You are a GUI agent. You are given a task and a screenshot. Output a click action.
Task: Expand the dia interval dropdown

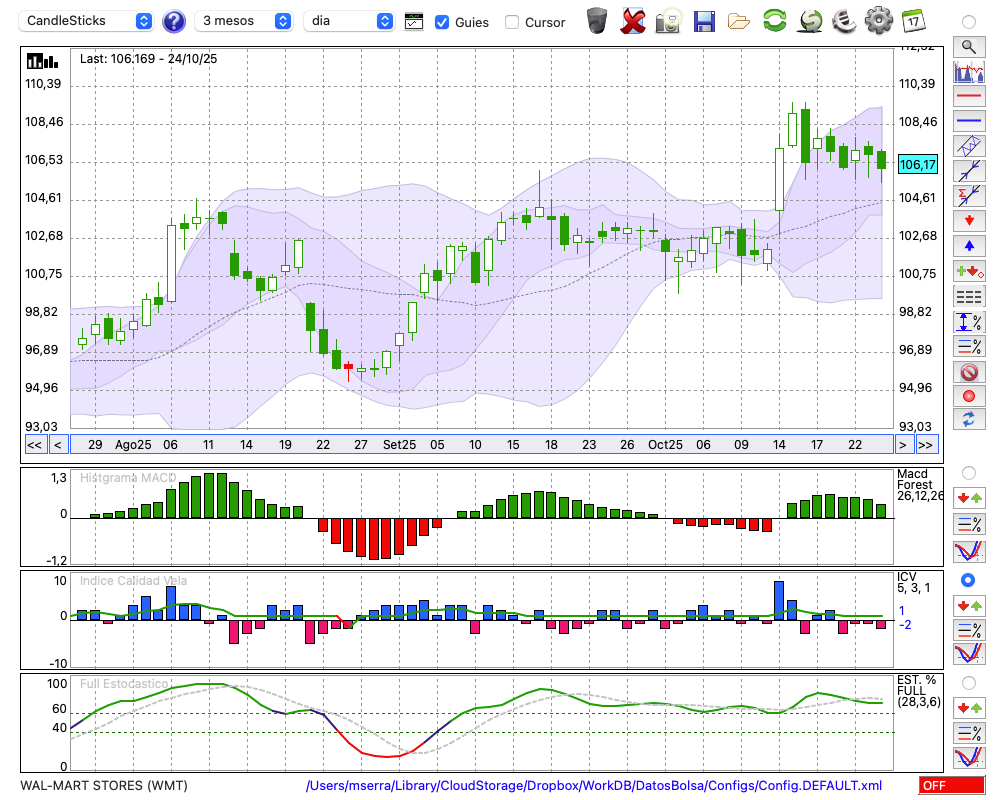349,21
